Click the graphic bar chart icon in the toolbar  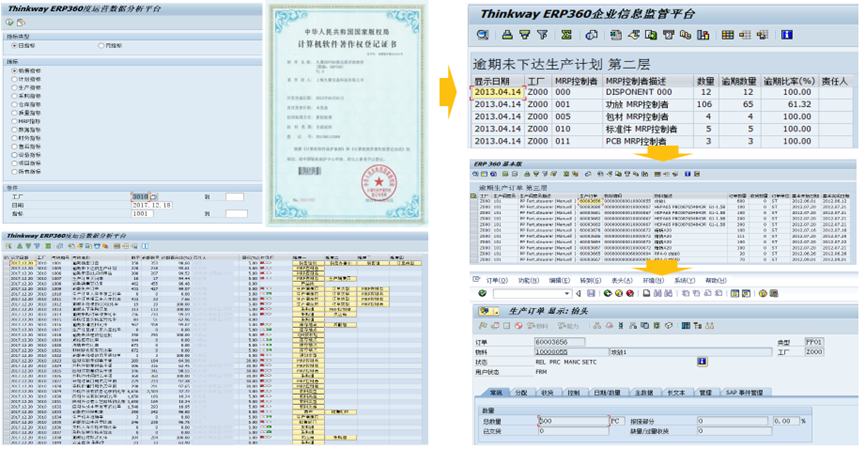tap(703, 35)
